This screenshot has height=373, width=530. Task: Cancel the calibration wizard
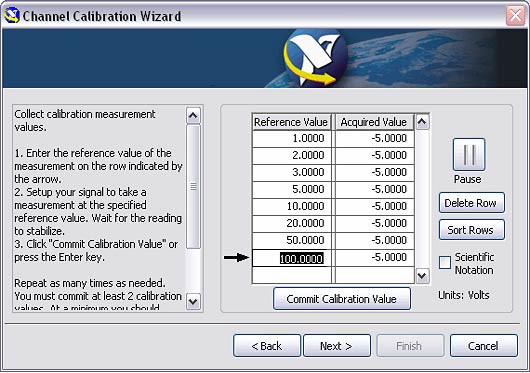pos(484,346)
